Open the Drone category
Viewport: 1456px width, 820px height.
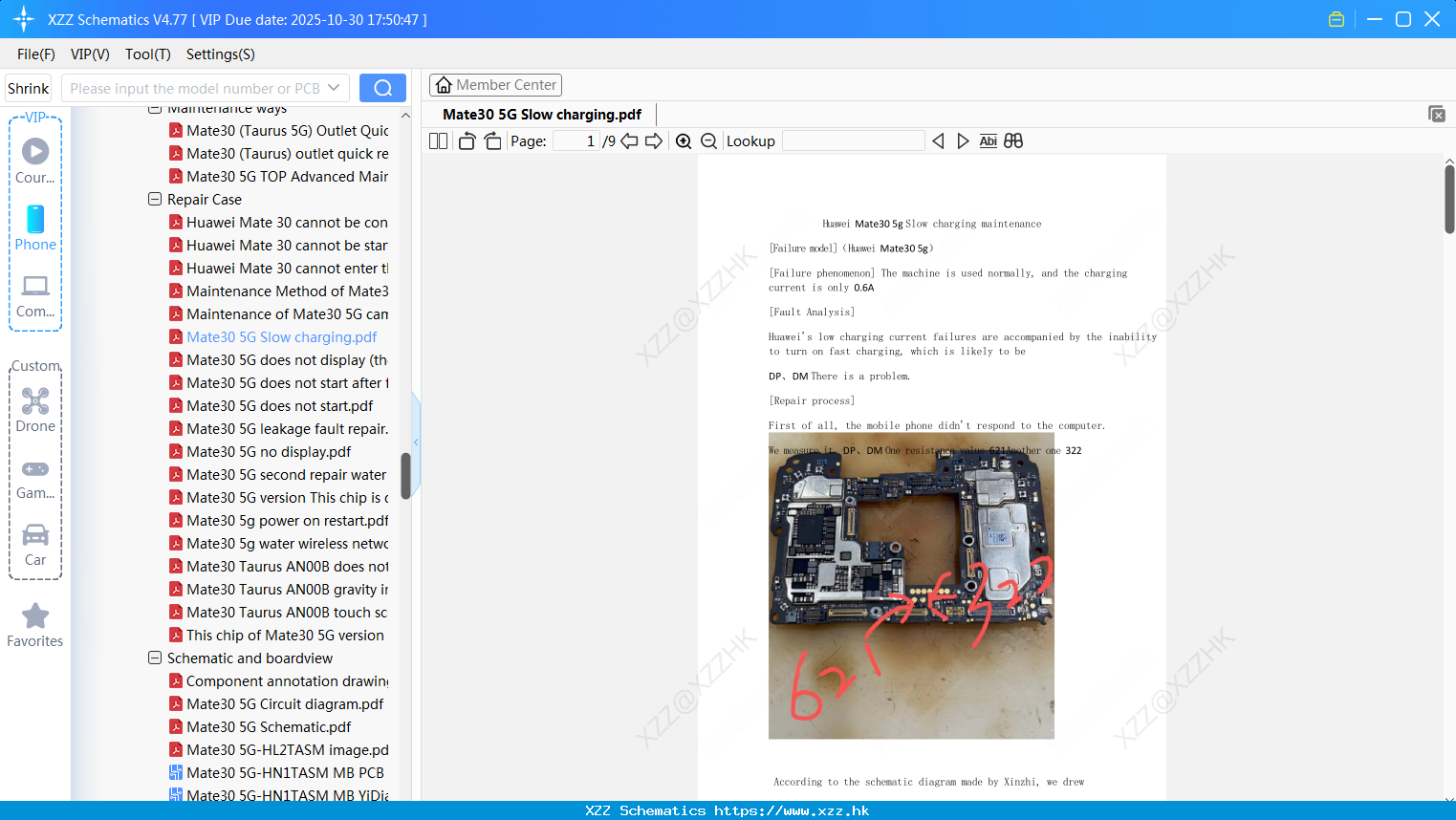click(35, 410)
